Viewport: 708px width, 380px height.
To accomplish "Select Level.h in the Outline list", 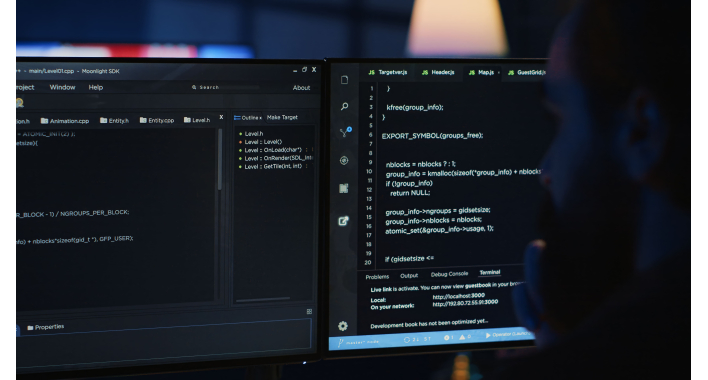I will click(x=253, y=134).
